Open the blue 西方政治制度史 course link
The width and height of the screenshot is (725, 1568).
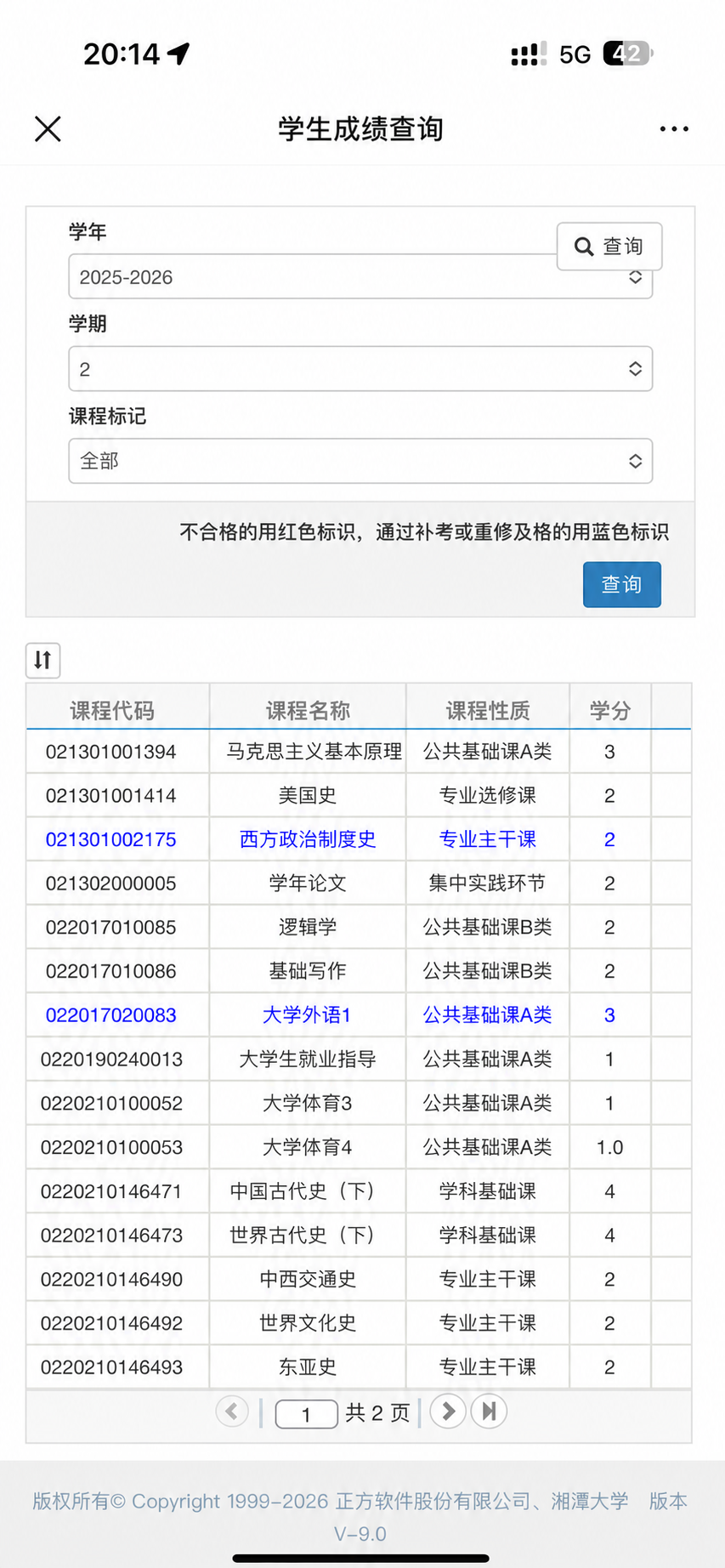tap(308, 839)
